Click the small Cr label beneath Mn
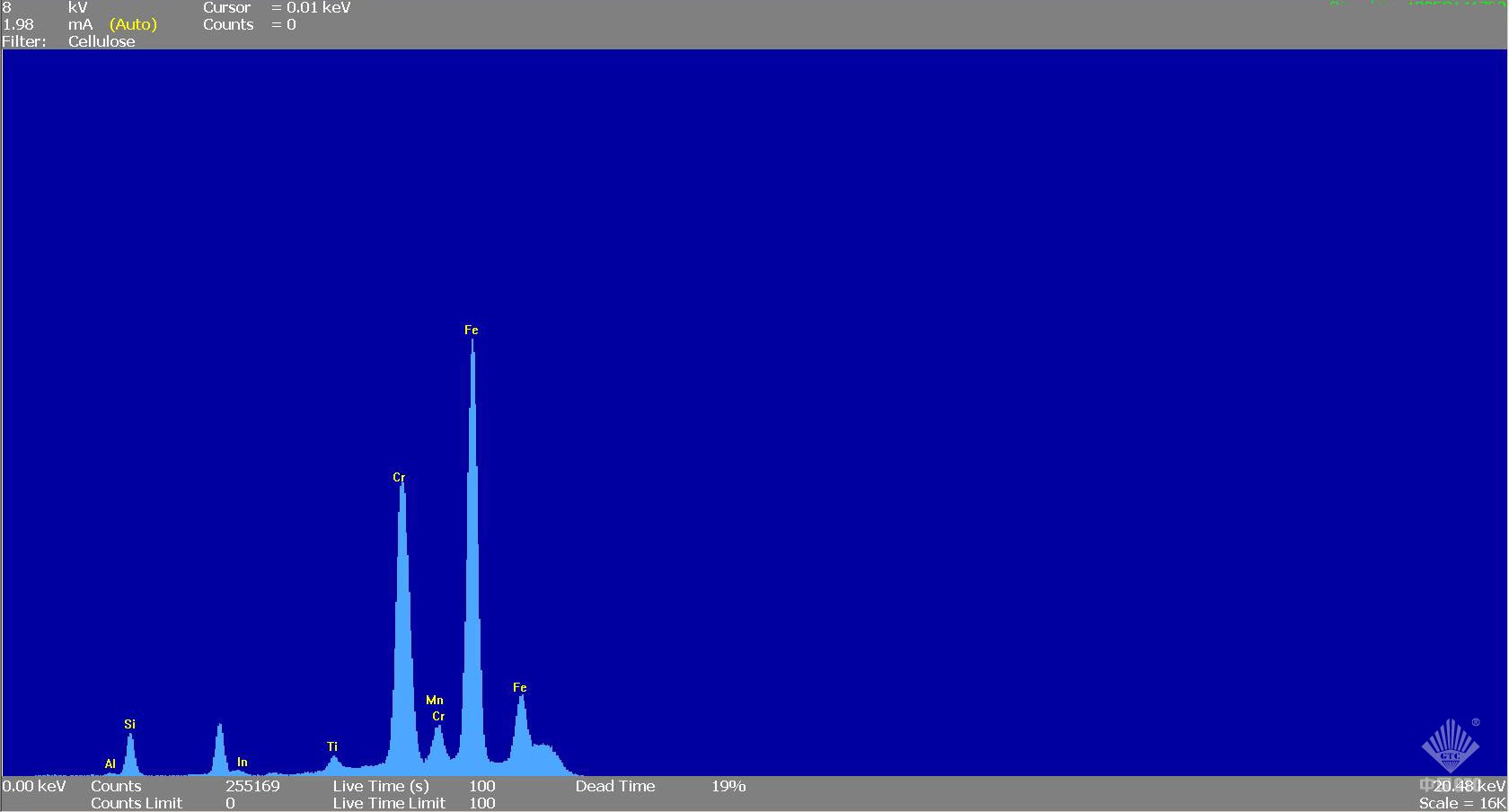This screenshot has width=1509, height=812. [x=438, y=716]
